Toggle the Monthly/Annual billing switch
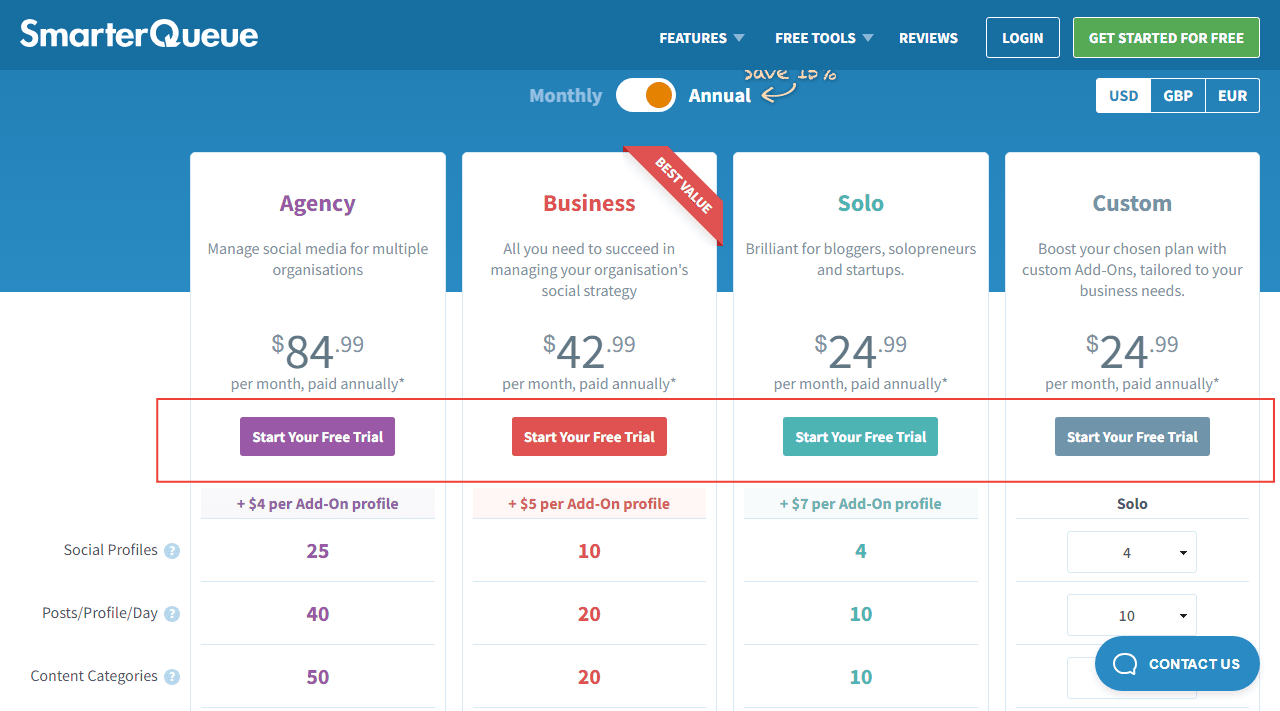 point(646,96)
